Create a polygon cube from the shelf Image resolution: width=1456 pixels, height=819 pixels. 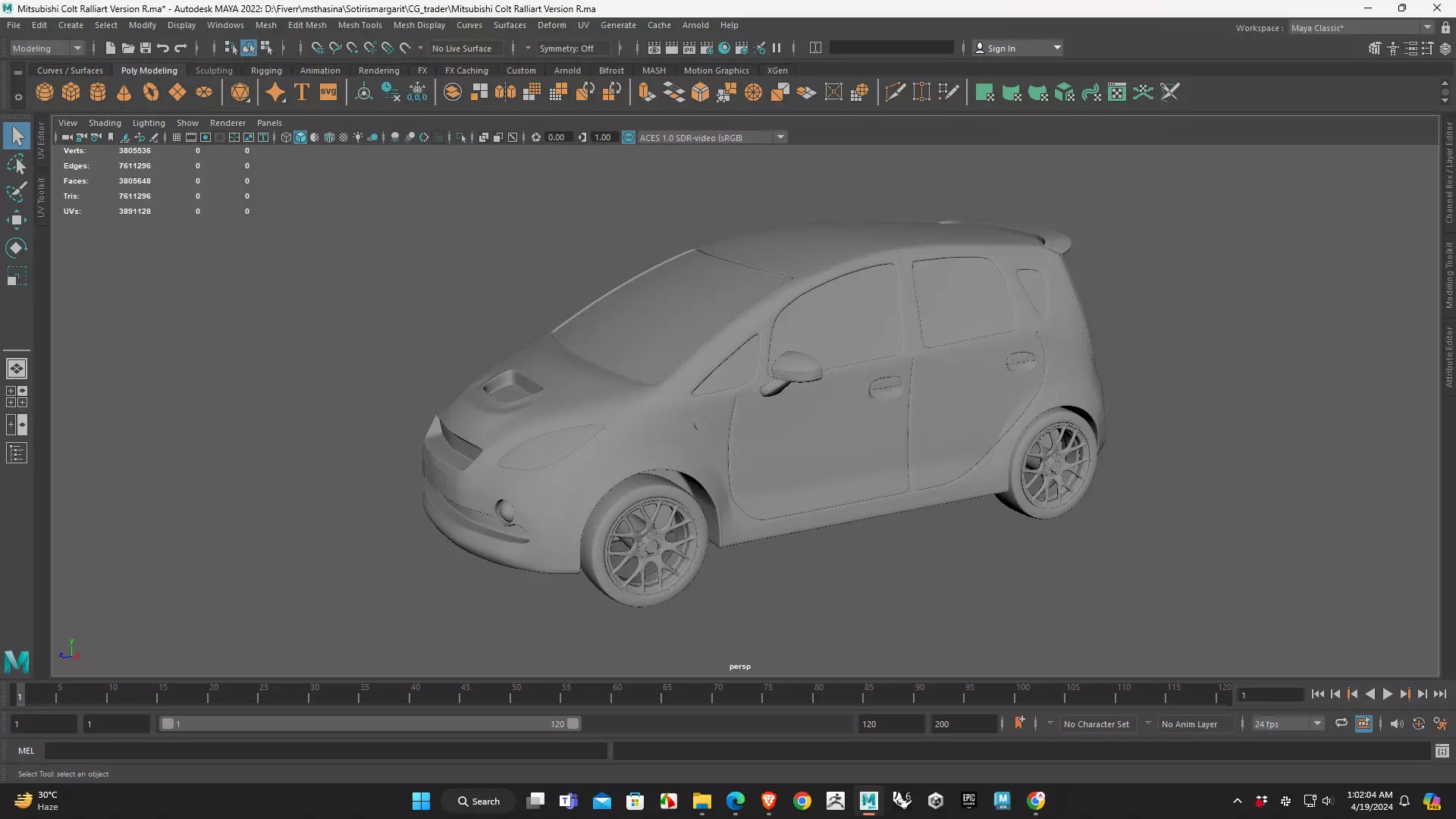71,93
